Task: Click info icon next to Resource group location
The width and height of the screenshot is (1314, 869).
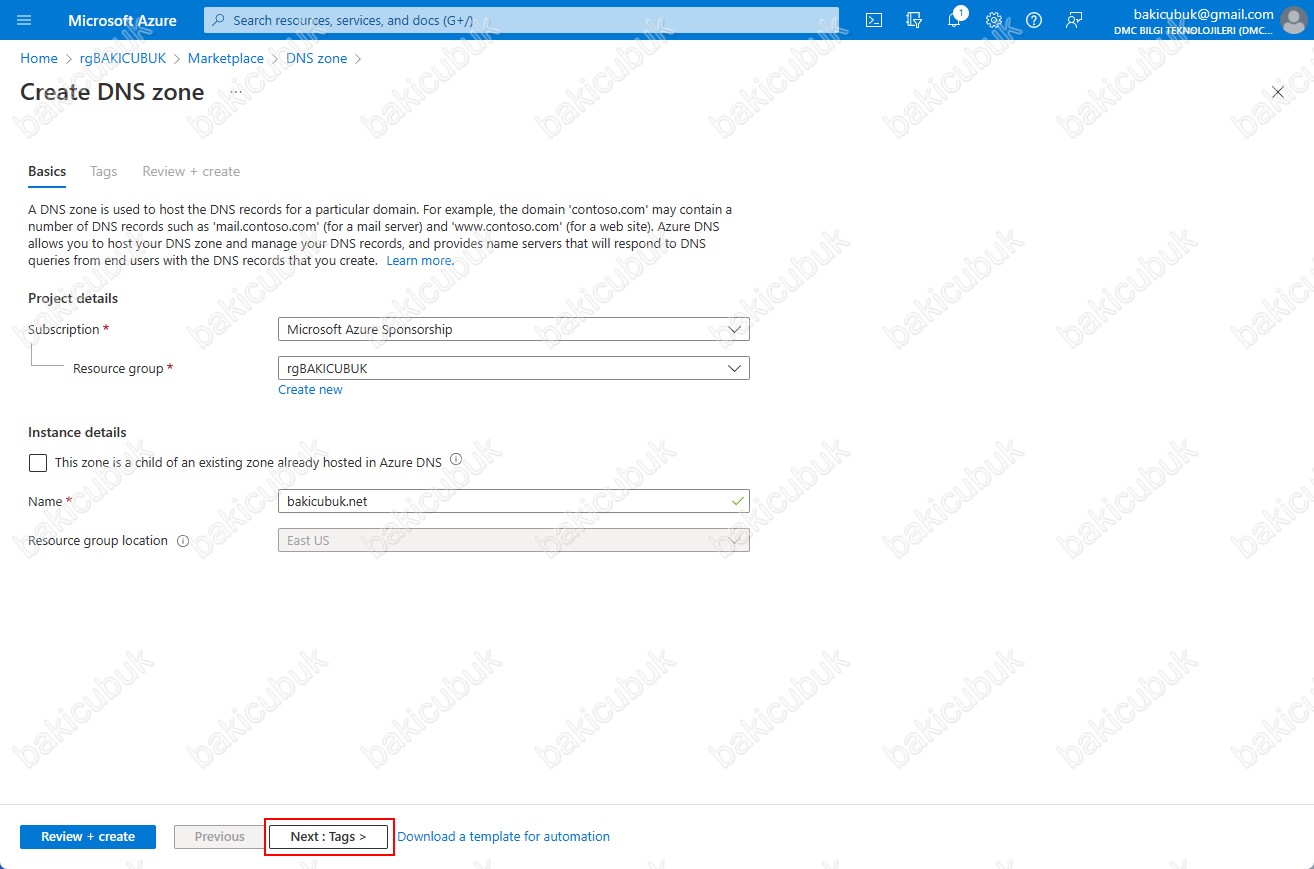Action: [183, 541]
